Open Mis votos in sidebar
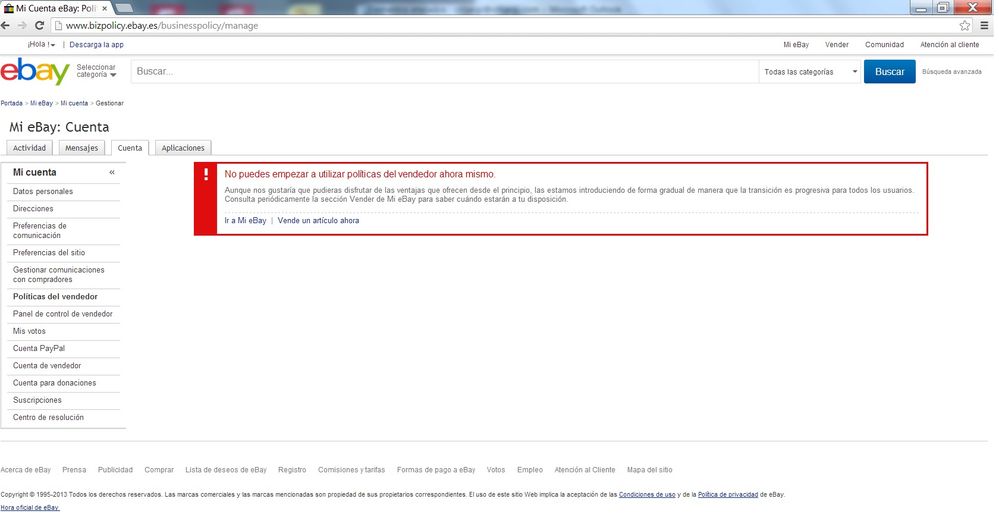Screen dimensions: 999x526 29,331
